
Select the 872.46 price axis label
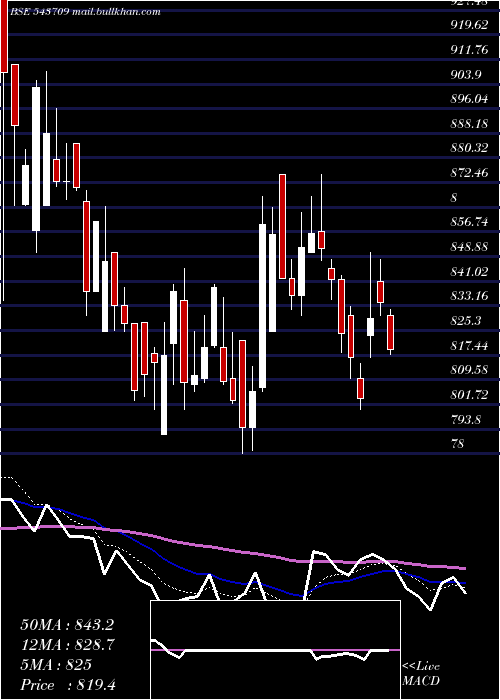pyautogui.click(x=469, y=173)
